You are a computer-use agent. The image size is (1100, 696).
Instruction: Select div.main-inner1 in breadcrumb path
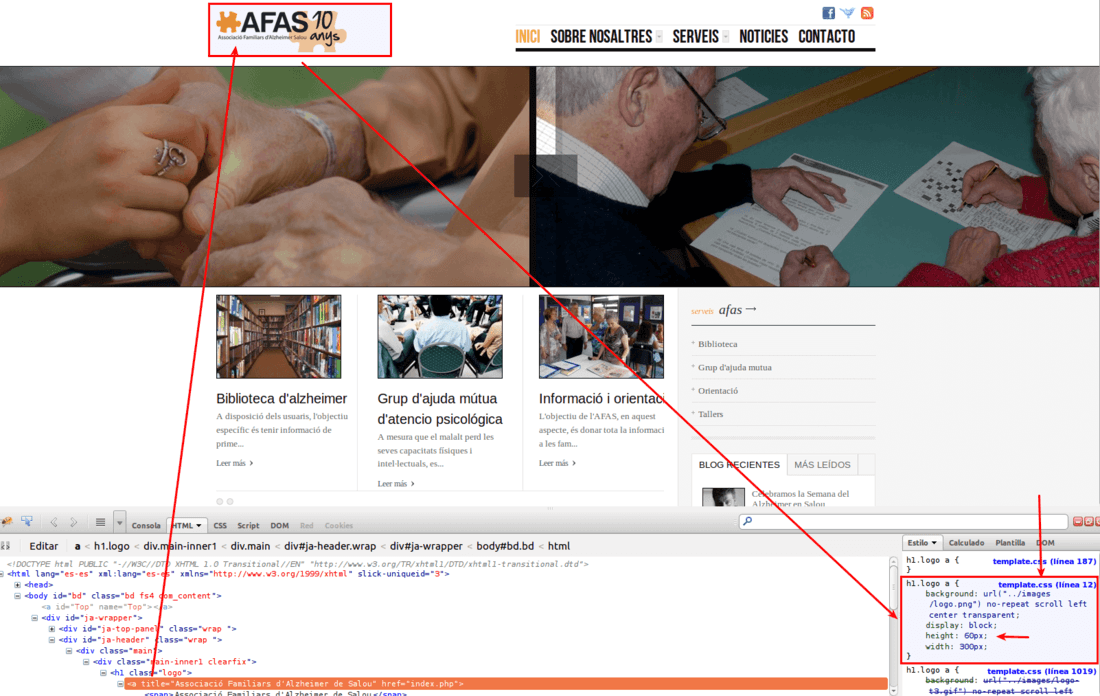tap(180, 546)
